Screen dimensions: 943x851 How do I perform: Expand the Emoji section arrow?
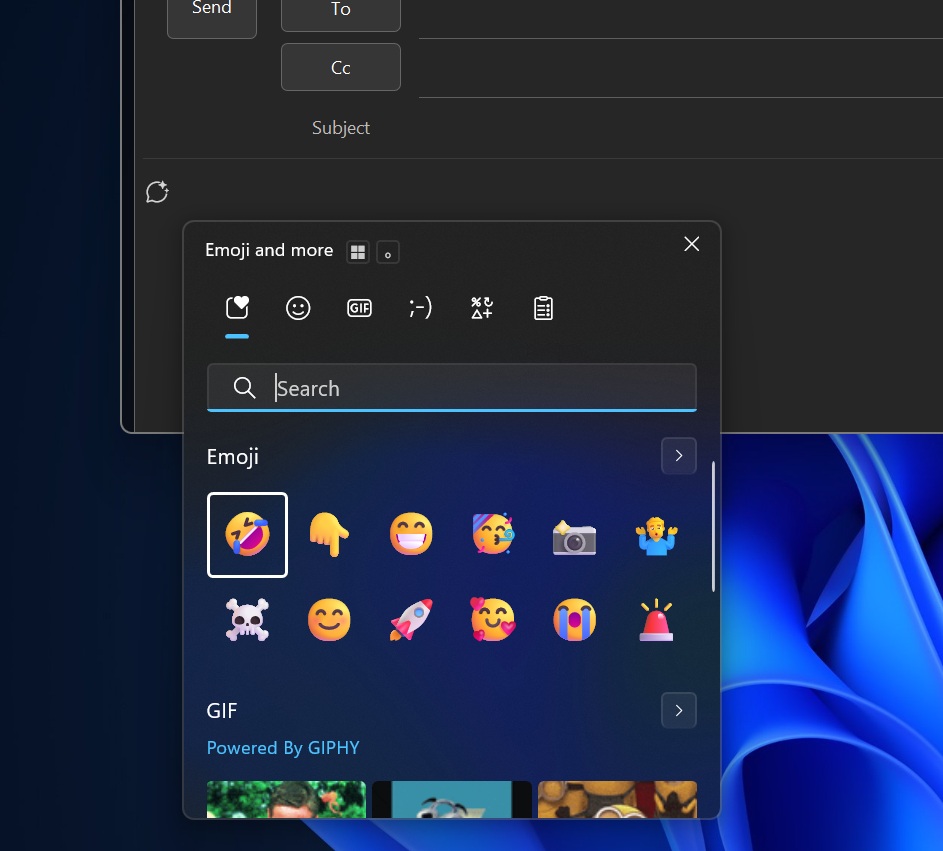pyautogui.click(x=679, y=456)
